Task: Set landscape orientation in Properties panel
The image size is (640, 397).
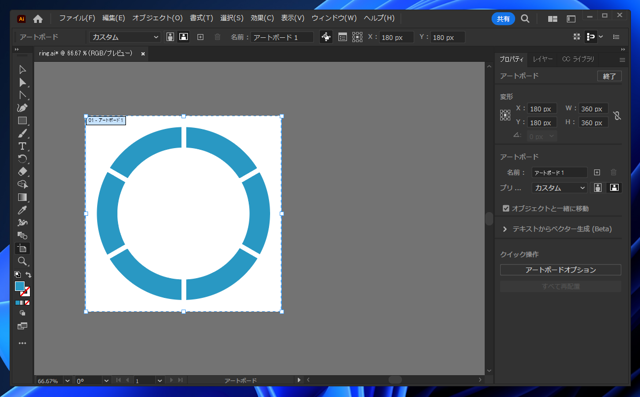Action: 614,188
